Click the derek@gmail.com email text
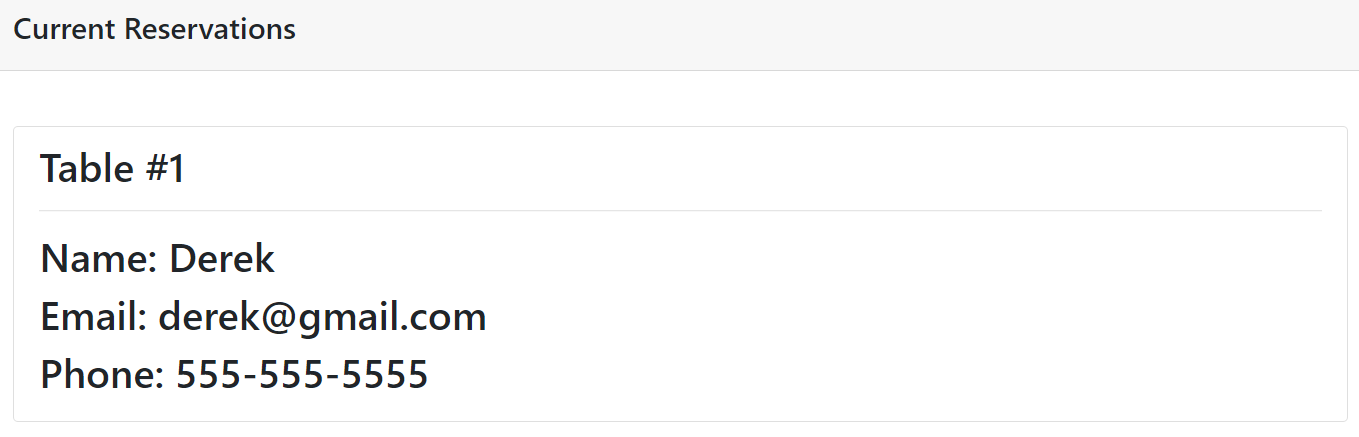The height and width of the screenshot is (437, 1359). pos(323,318)
